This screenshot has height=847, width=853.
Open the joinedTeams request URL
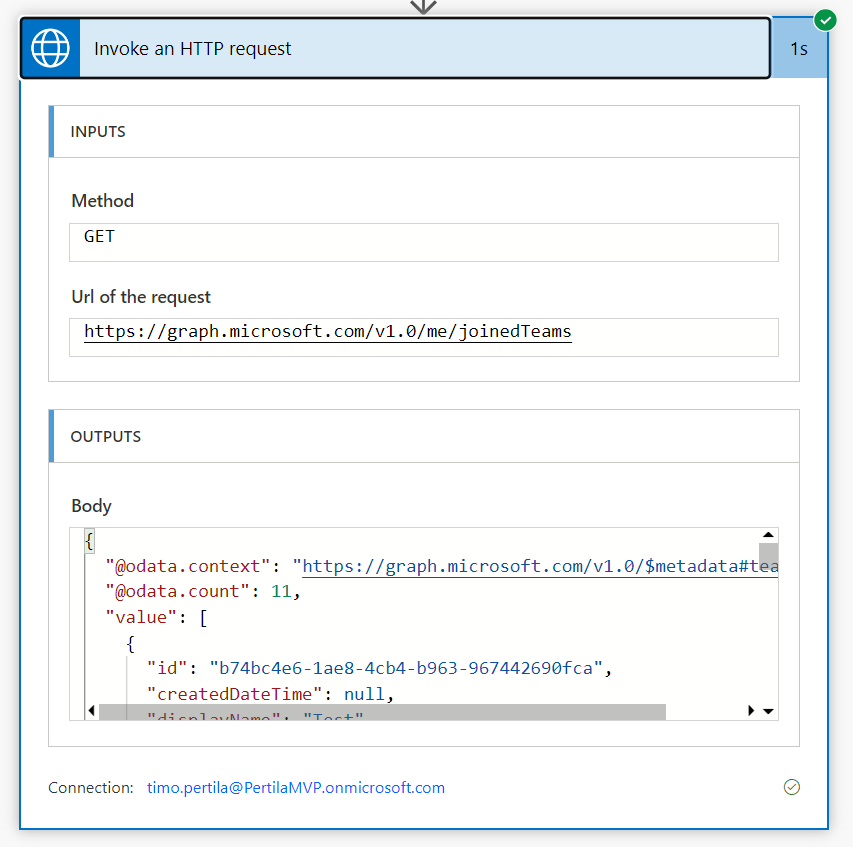coord(327,332)
